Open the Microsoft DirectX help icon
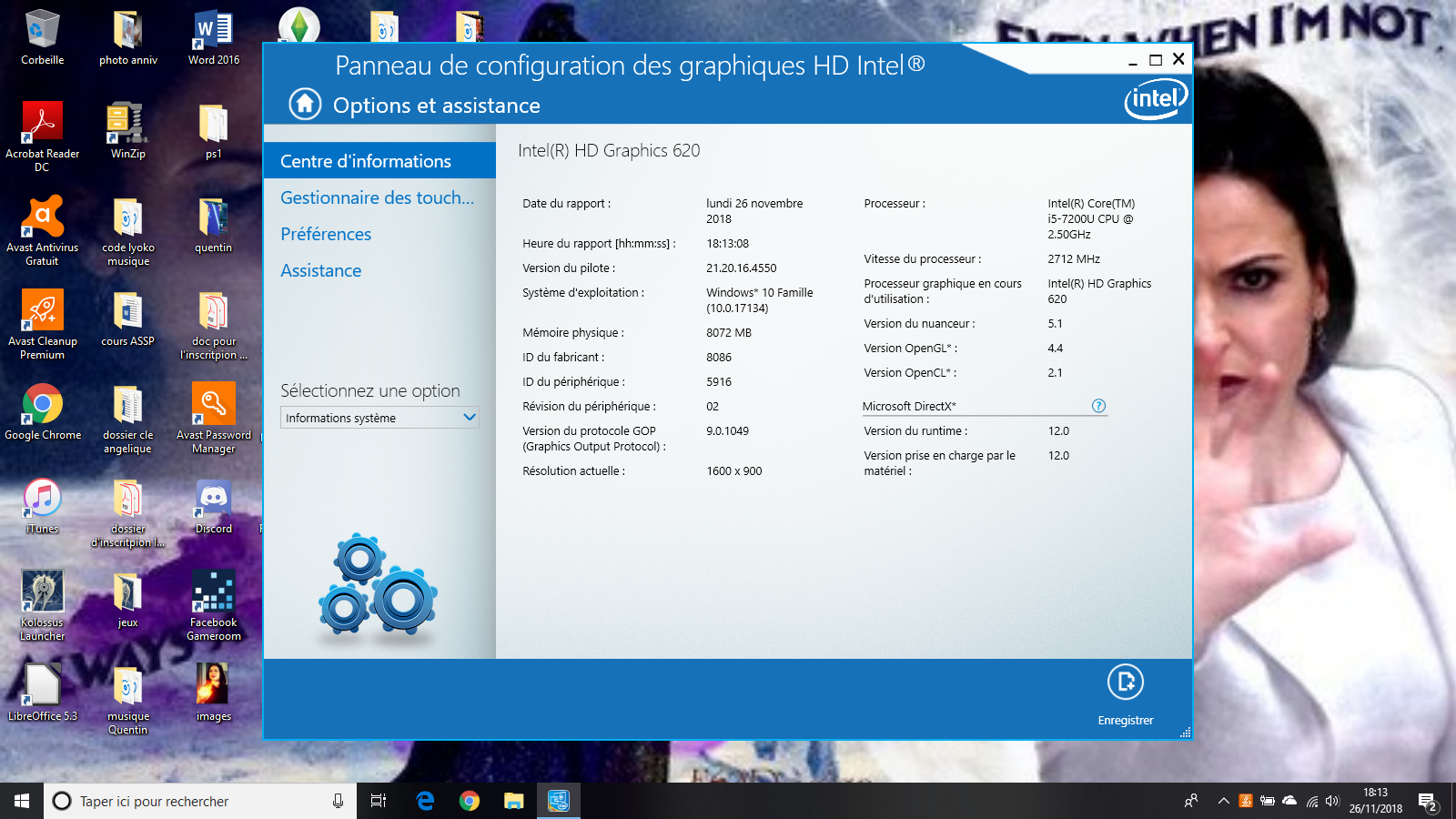 pyautogui.click(x=1098, y=406)
